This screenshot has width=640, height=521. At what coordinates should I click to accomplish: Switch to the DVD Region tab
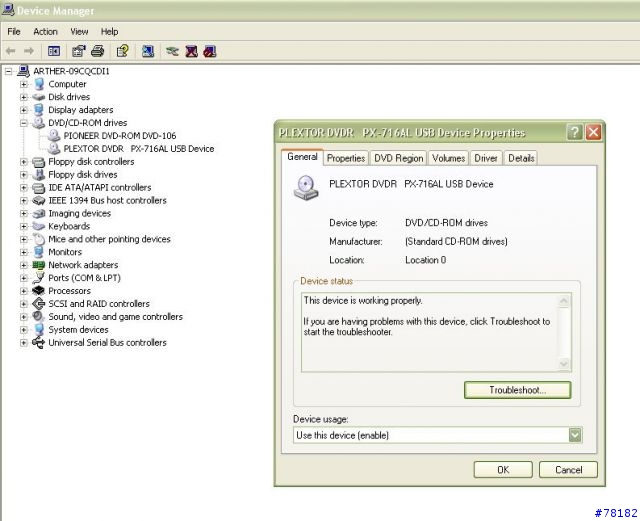399,158
